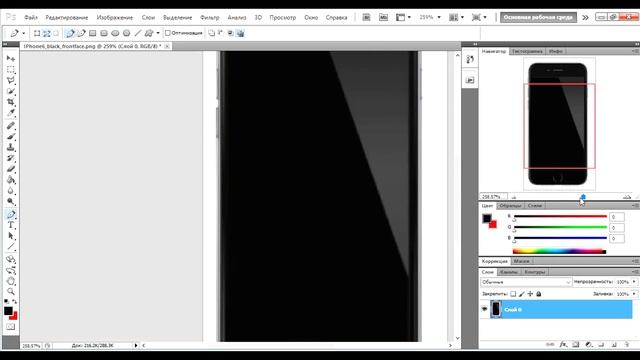Select the Quick Selection tool
640x360 pixels.
tap(11, 91)
